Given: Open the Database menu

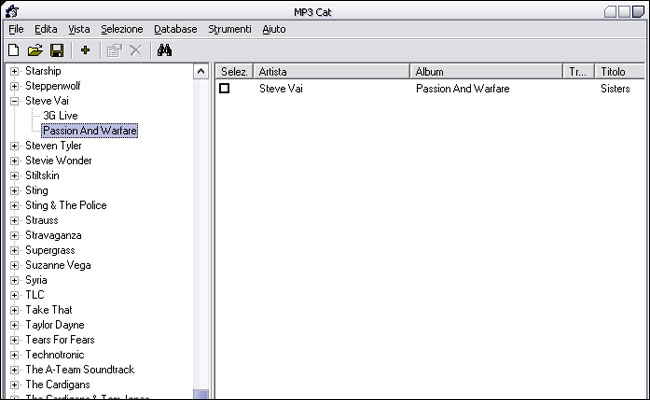Looking at the screenshot, I should tap(175, 30).
